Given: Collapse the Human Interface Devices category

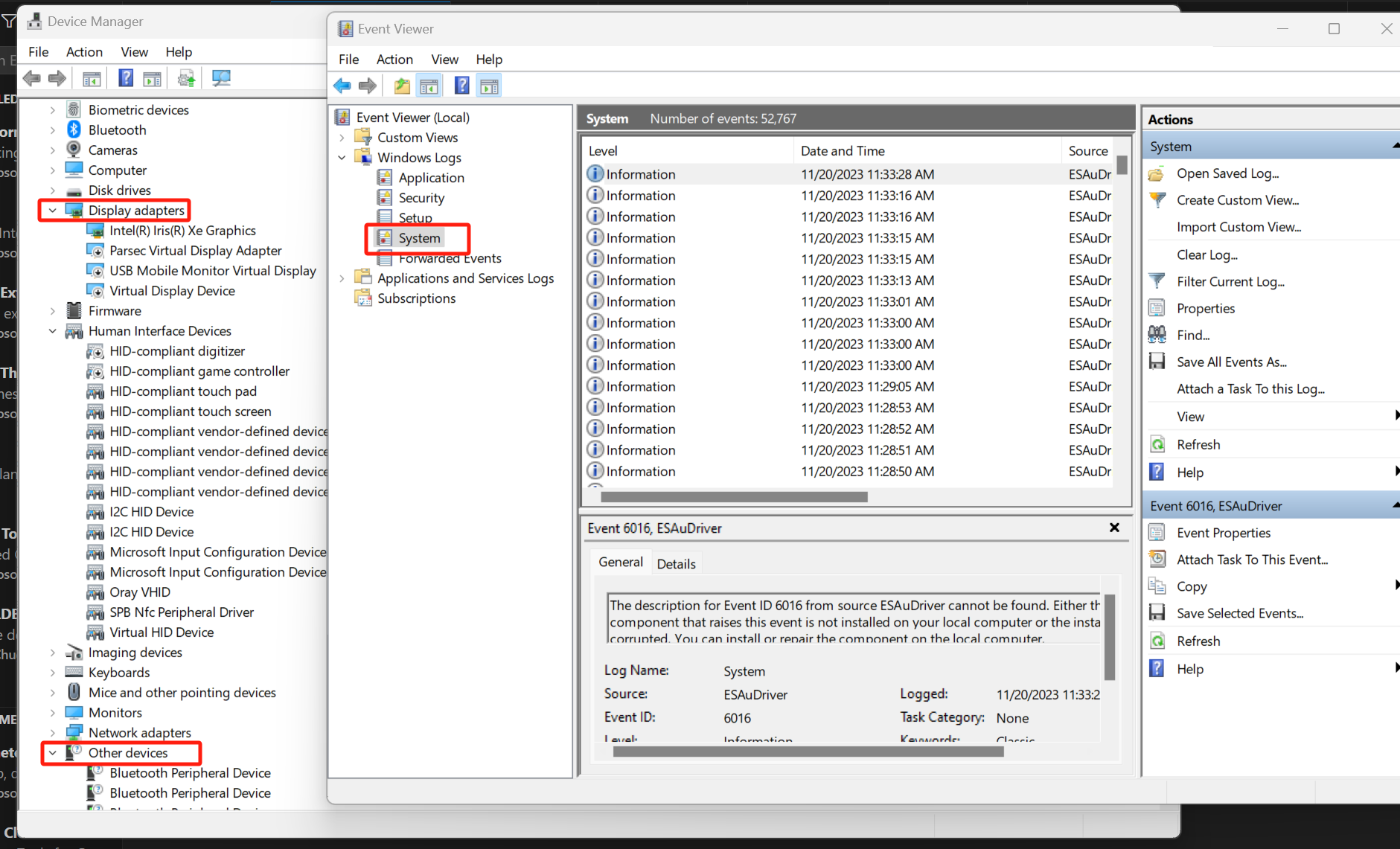Looking at the screenshot, I should 52,330.
